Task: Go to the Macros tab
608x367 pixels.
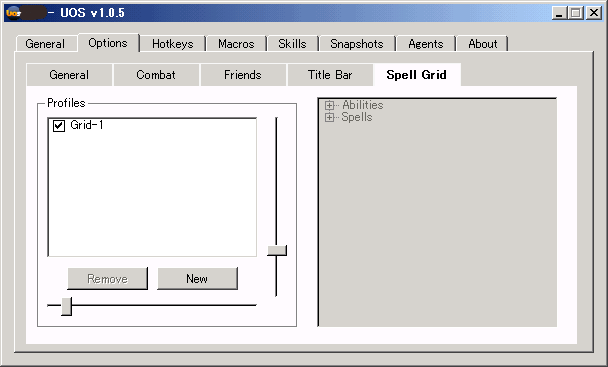Action: tap(236, 44)
